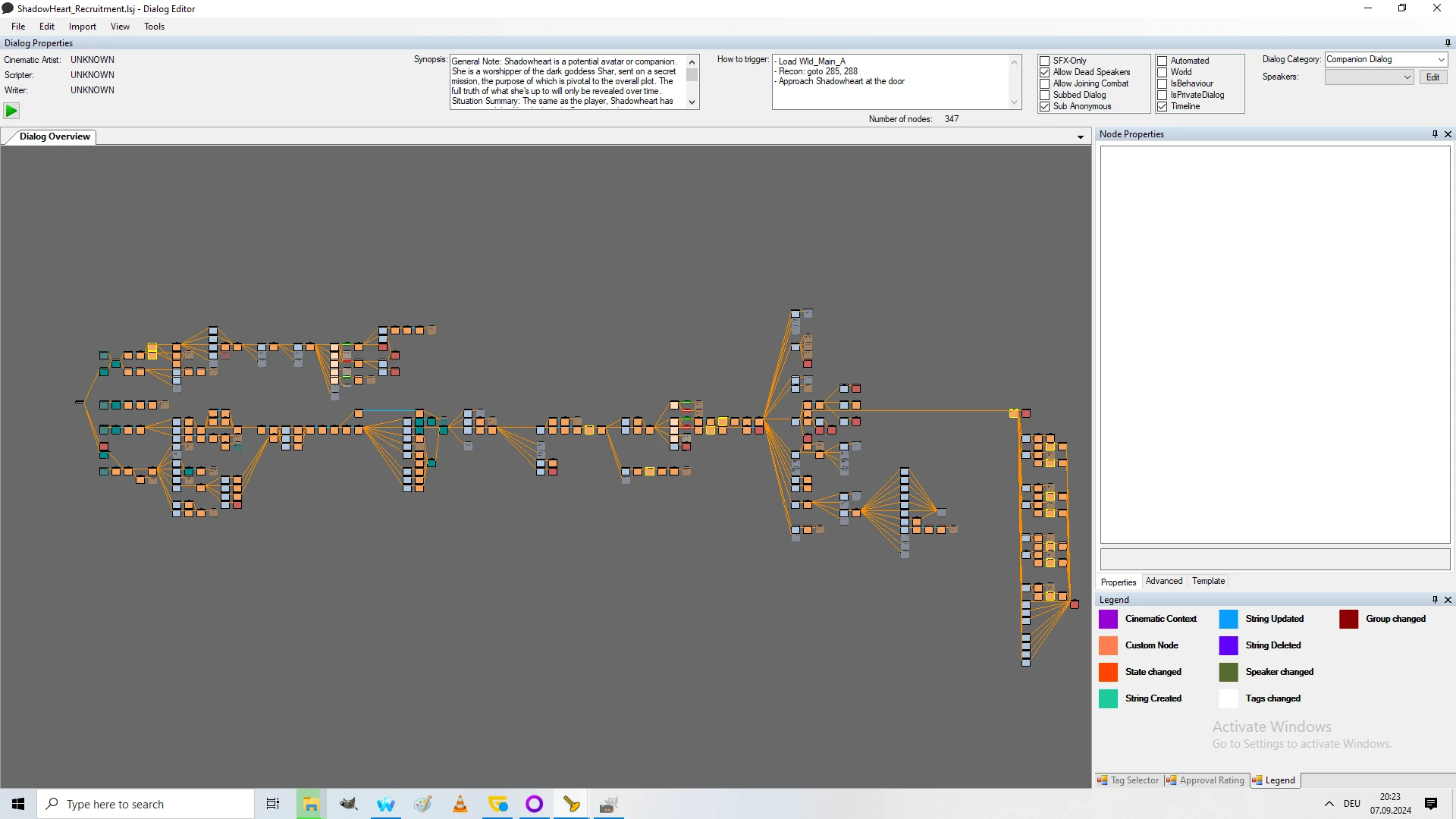Open the notification center icon
This screenshot has height=819, width=1456.
pos(1431,804)
